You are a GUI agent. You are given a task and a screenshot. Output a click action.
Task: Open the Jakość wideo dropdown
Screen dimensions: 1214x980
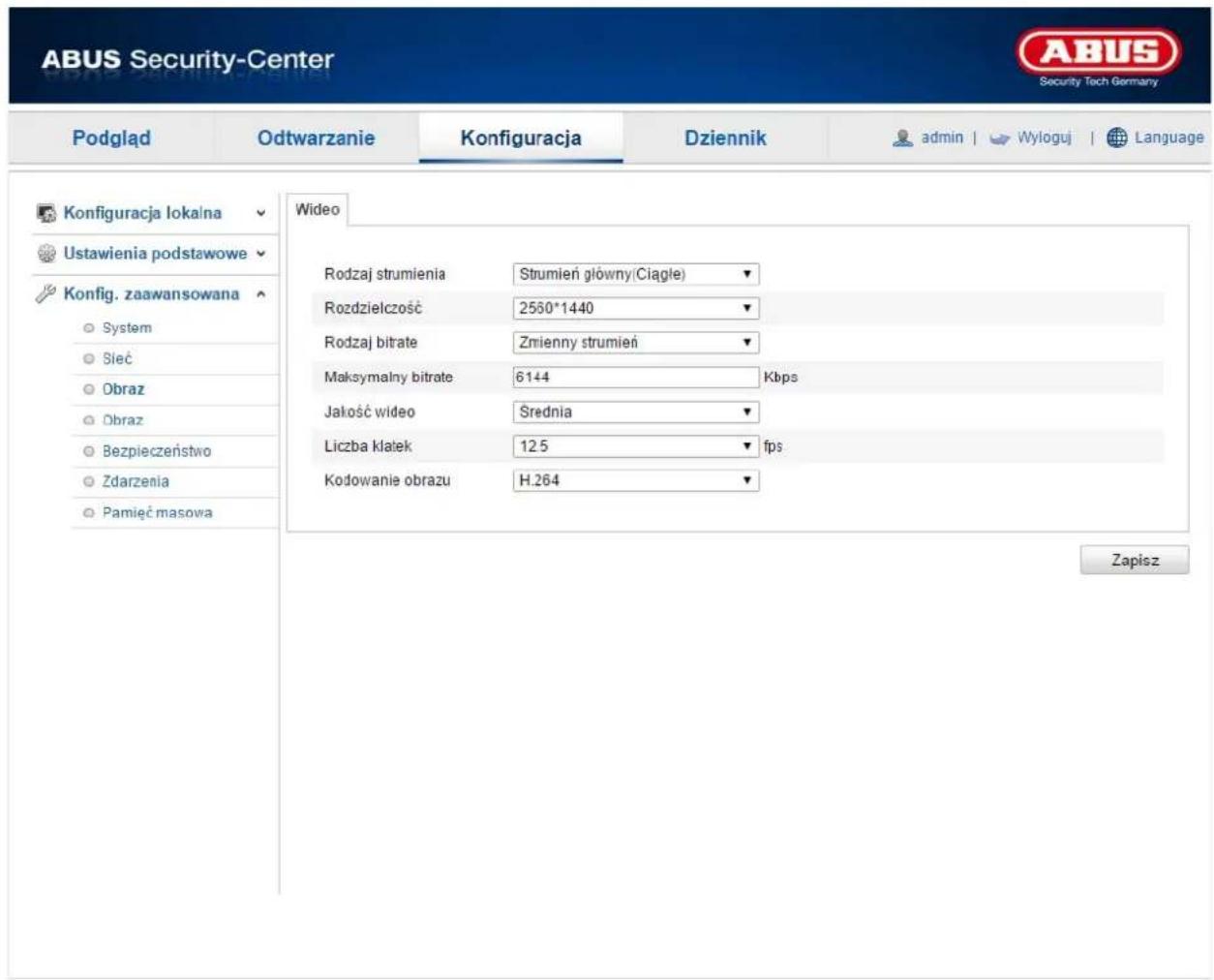[x=636, y=412]
